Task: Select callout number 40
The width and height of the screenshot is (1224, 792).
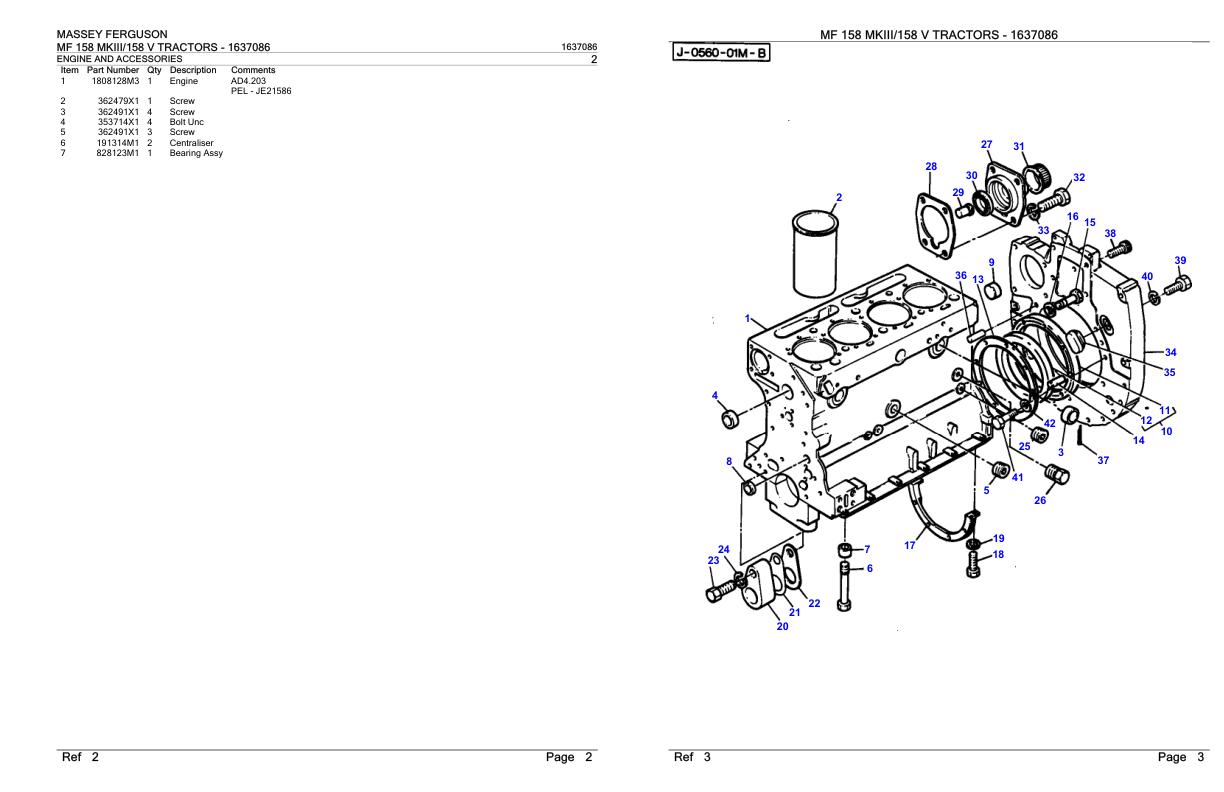Action: point(1147,276)
